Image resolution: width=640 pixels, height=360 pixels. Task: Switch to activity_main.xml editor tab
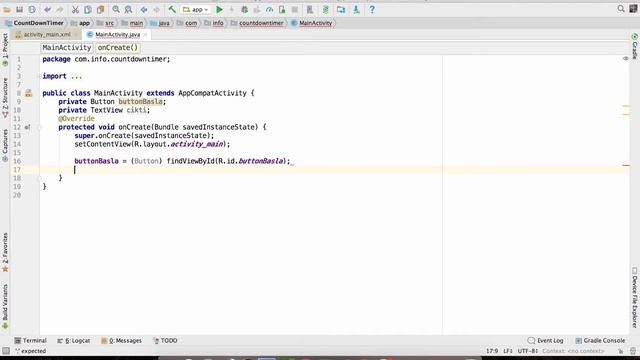(x=47, y=35)
